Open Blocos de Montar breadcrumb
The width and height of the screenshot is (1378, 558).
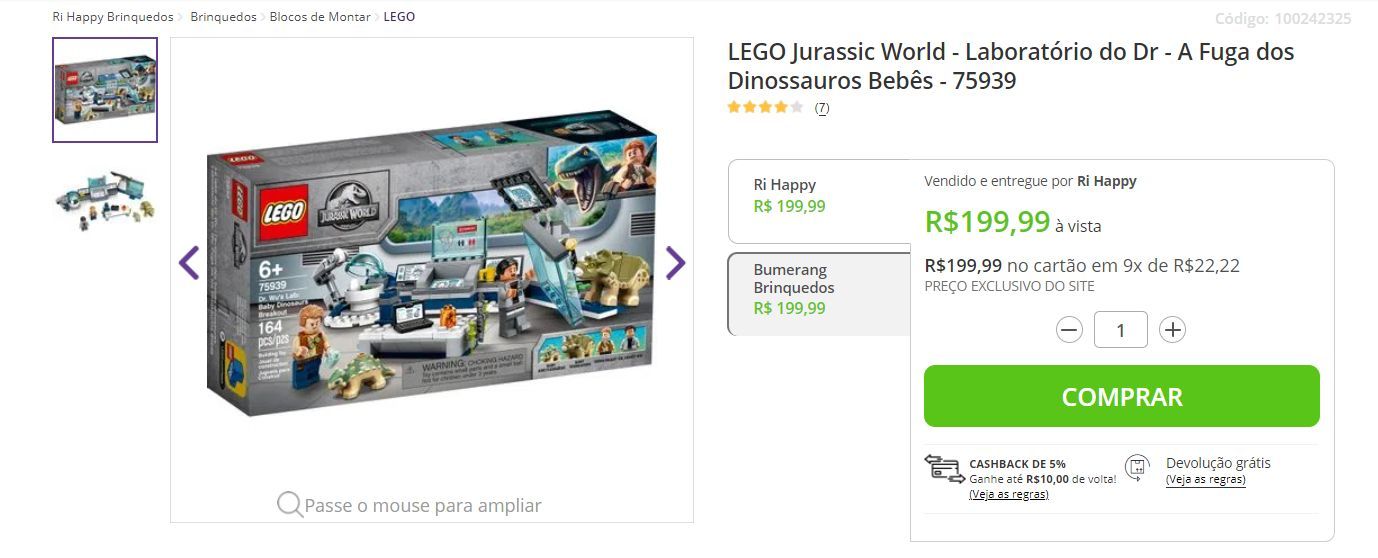pos(320,17)
